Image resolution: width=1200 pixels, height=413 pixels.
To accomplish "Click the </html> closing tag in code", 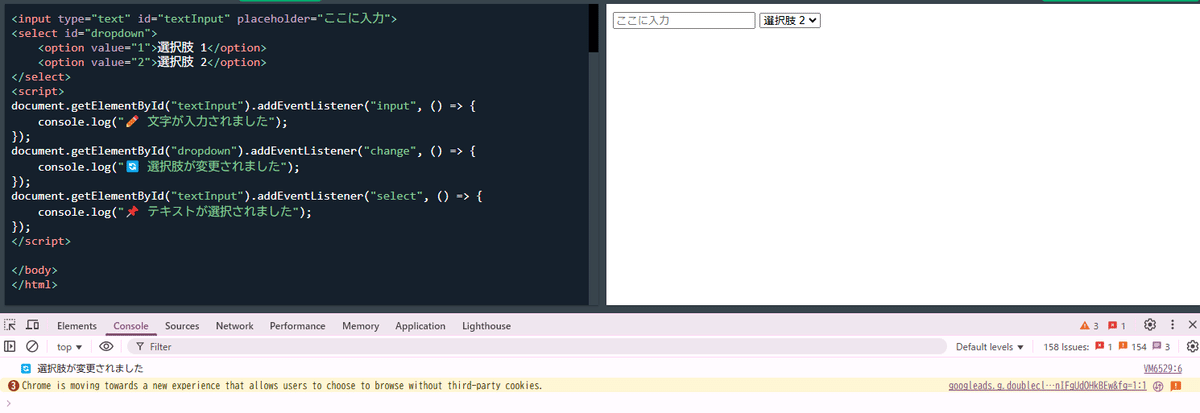I will 34,285.
